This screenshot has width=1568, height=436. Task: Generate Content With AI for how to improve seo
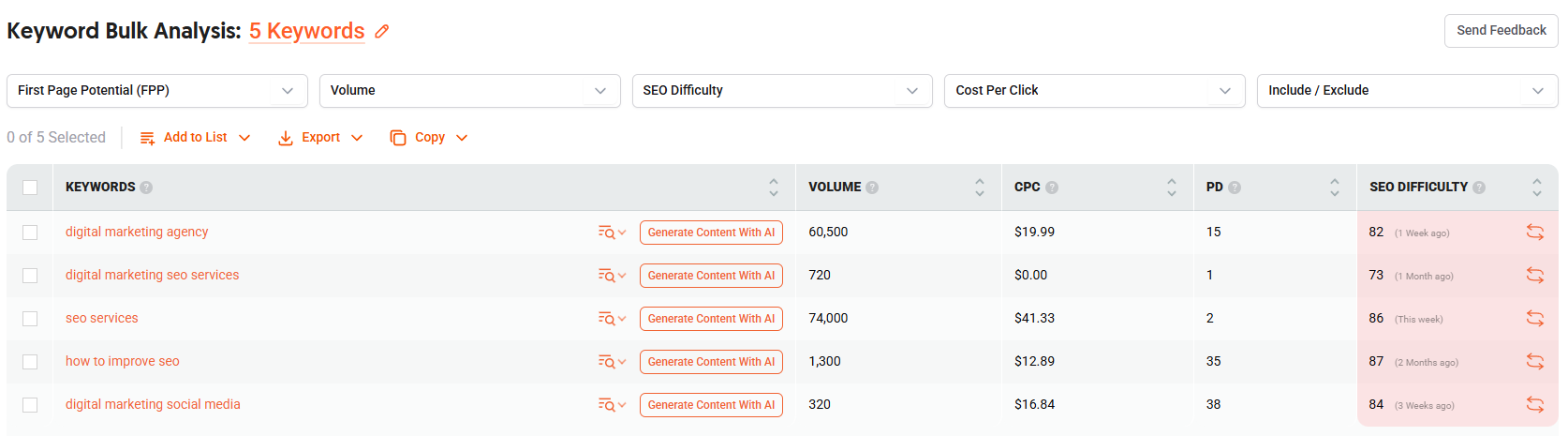(x=711, y=362)
